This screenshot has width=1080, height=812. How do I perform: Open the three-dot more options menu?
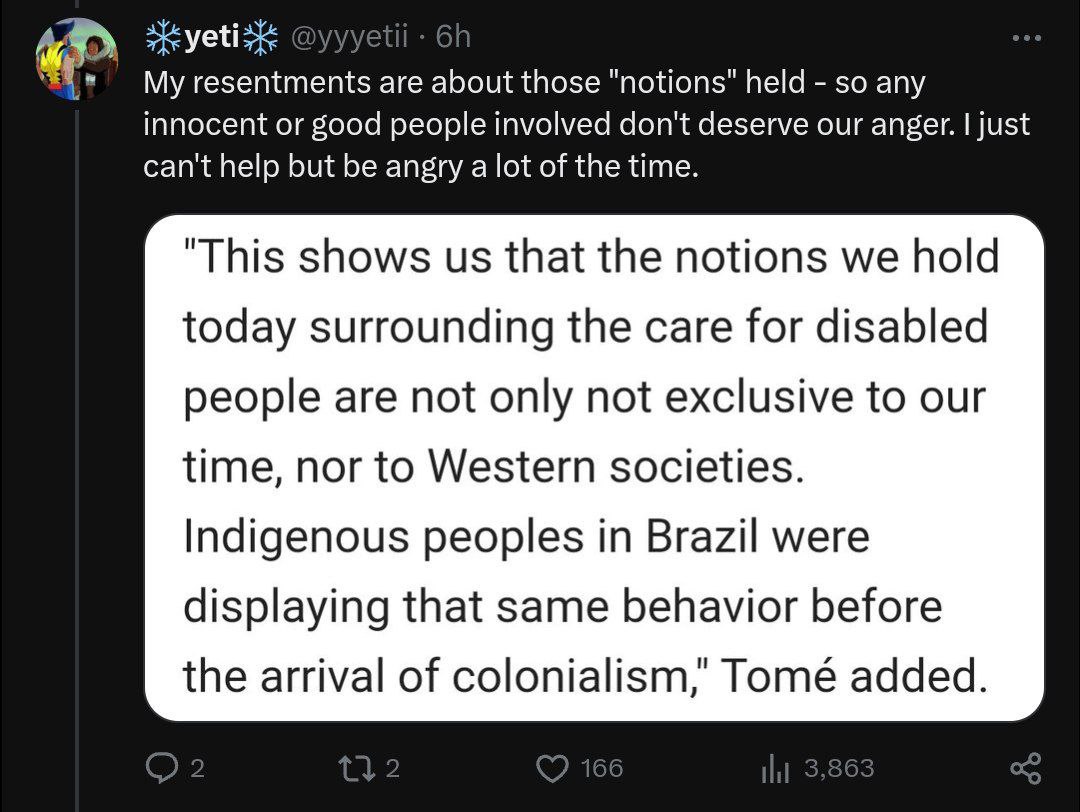(1026, 39)
